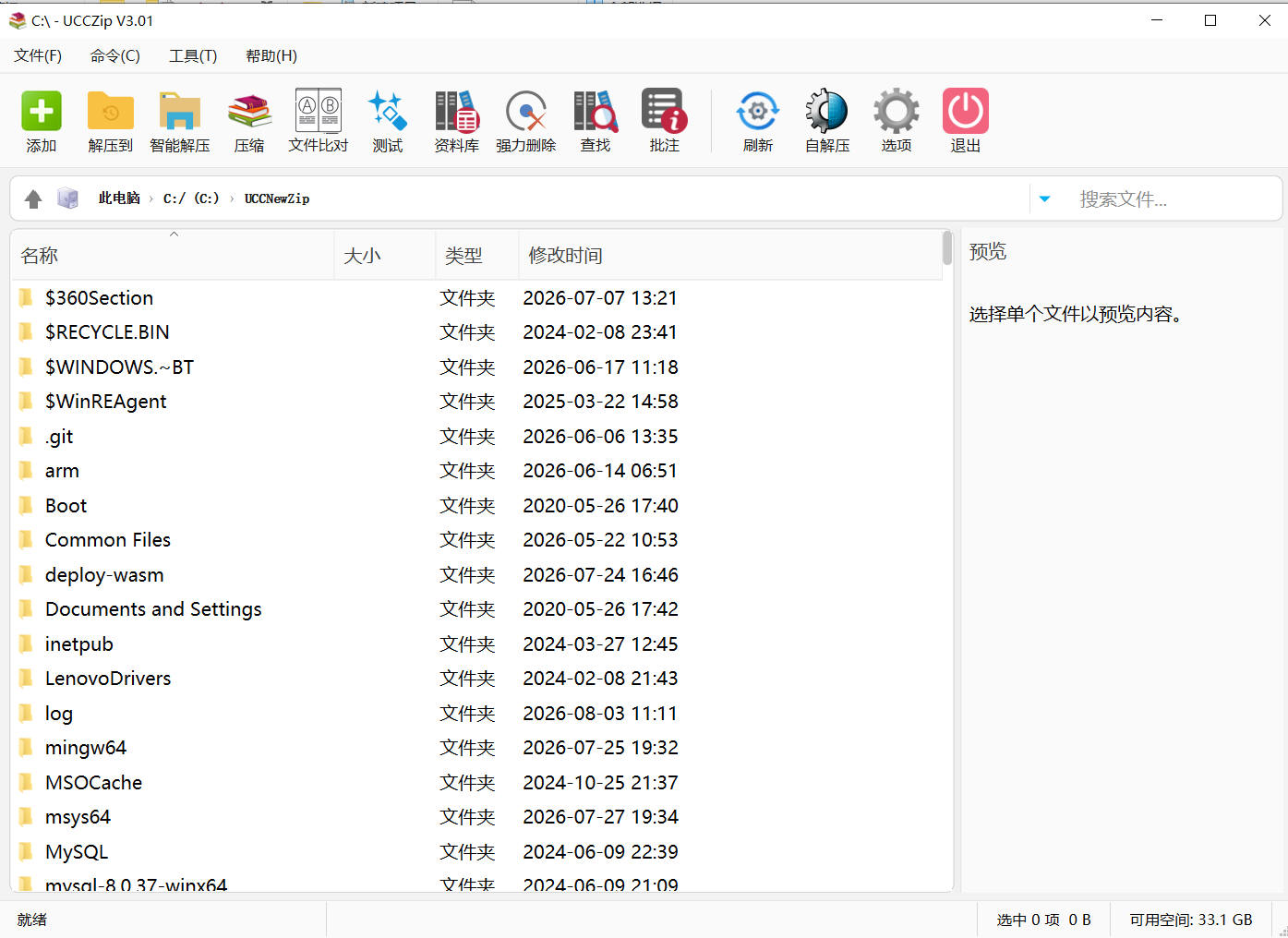Image resolution: width=1288 pixels, height=938 pixels.
Task: Open the 自解压 self-extract tool
Action: click(x=827, y=120)
